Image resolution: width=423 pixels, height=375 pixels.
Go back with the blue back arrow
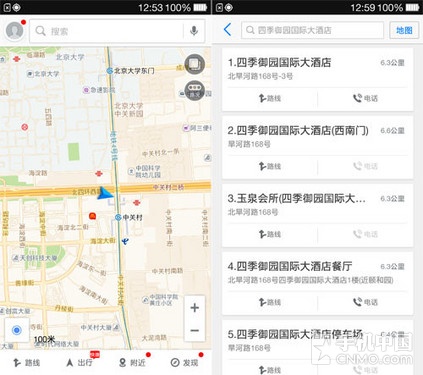[227, 30]
